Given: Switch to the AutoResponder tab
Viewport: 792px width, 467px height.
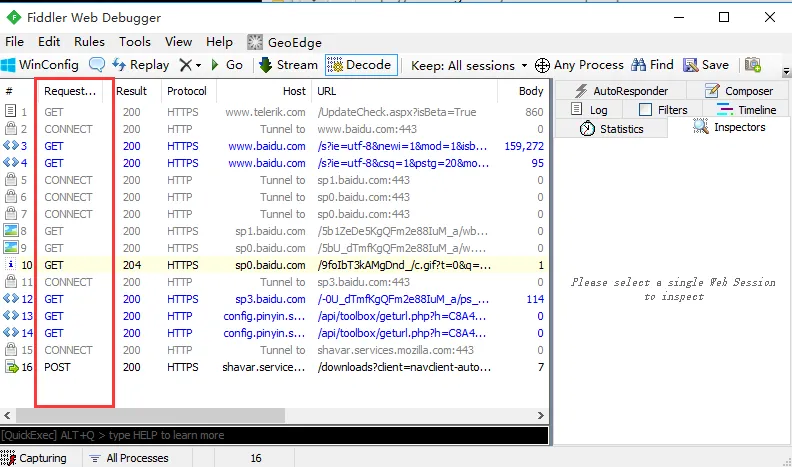Looking at the screenshot, I should pos(621,91).
